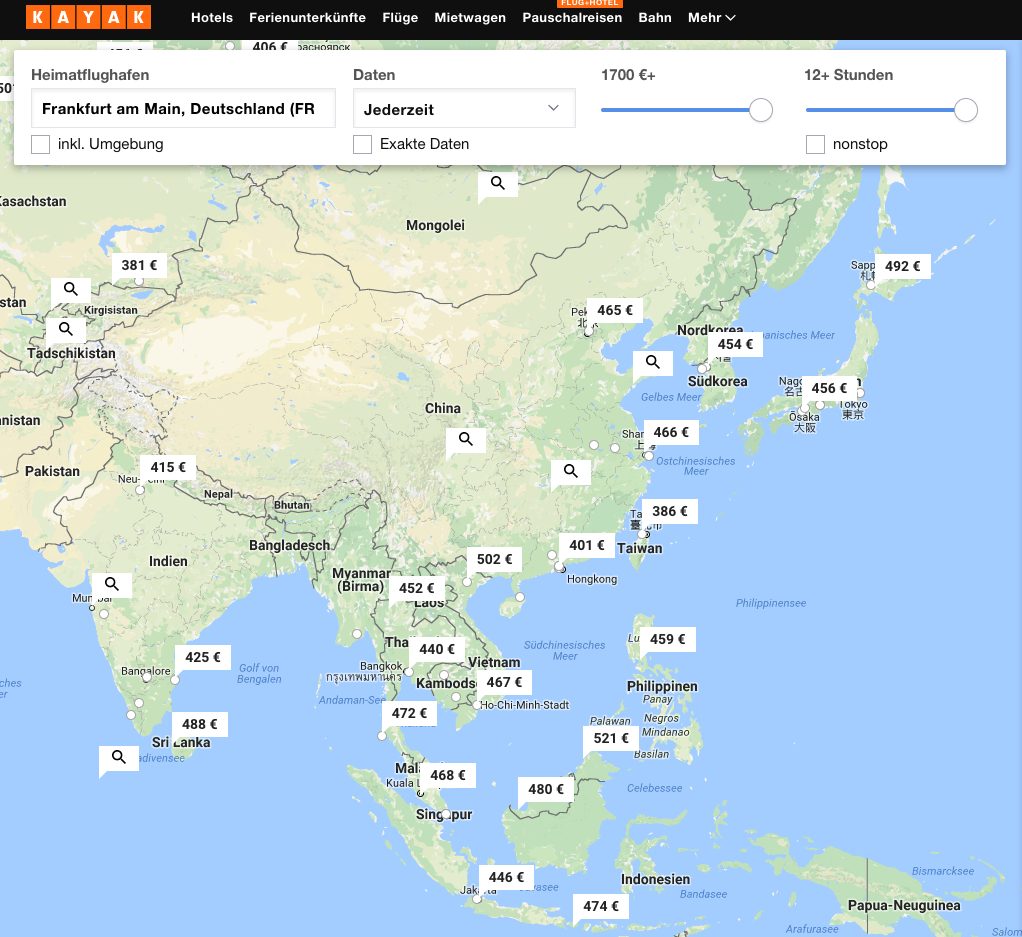Click the search magnifier marker over Mongolia
The height and width of the screenshot is (937, 1022).
(497, 183)
